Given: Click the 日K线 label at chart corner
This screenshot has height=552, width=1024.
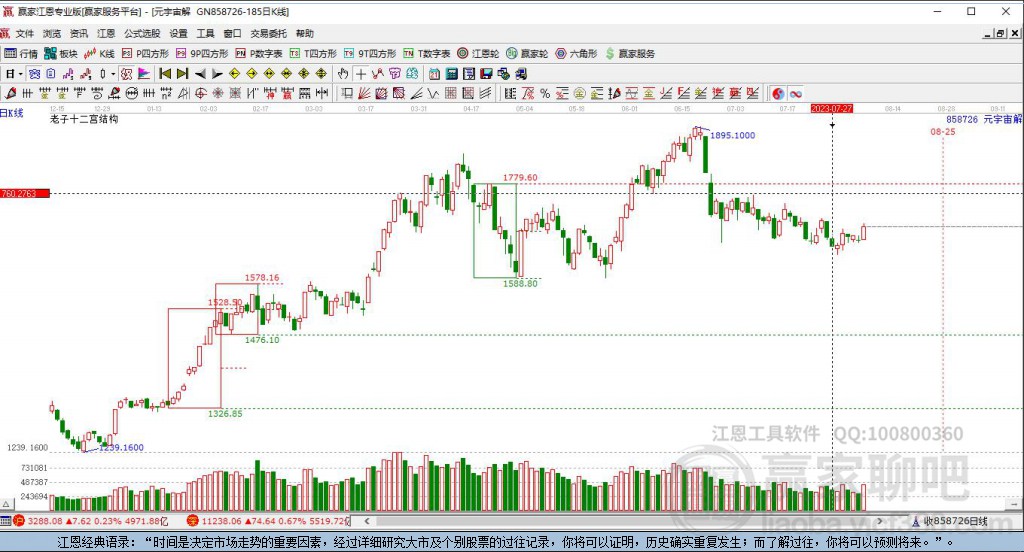Looking at the screenshot, I should click(x=12, y=113).
